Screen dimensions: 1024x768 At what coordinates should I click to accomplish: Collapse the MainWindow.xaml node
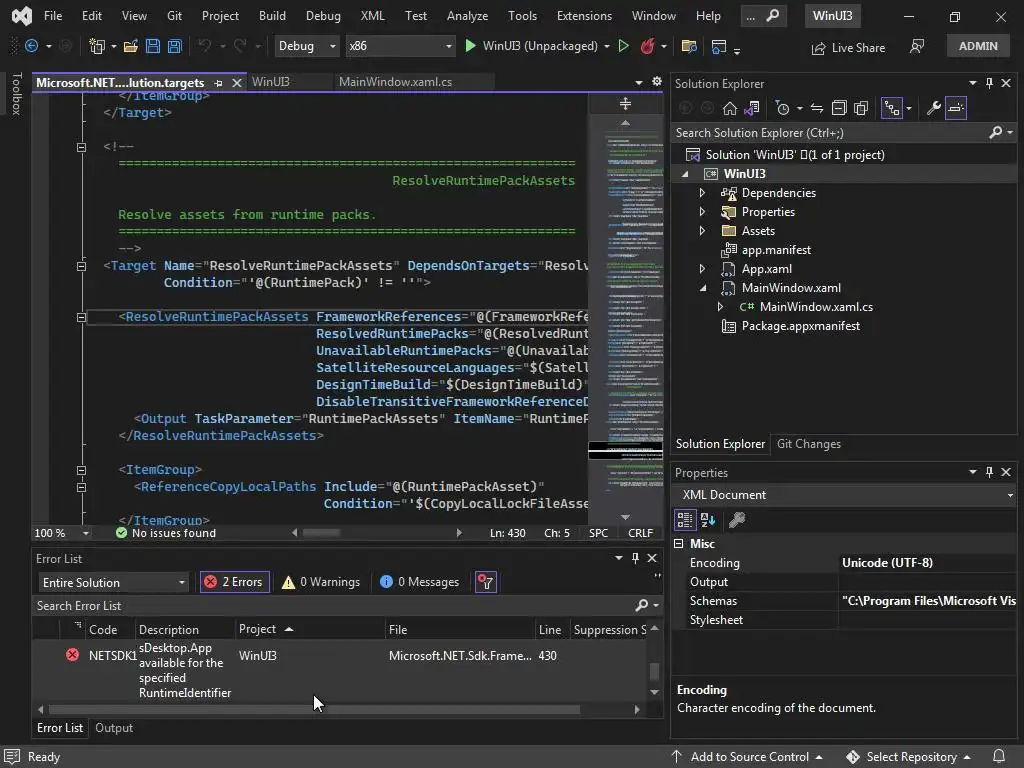click(703, 288)
